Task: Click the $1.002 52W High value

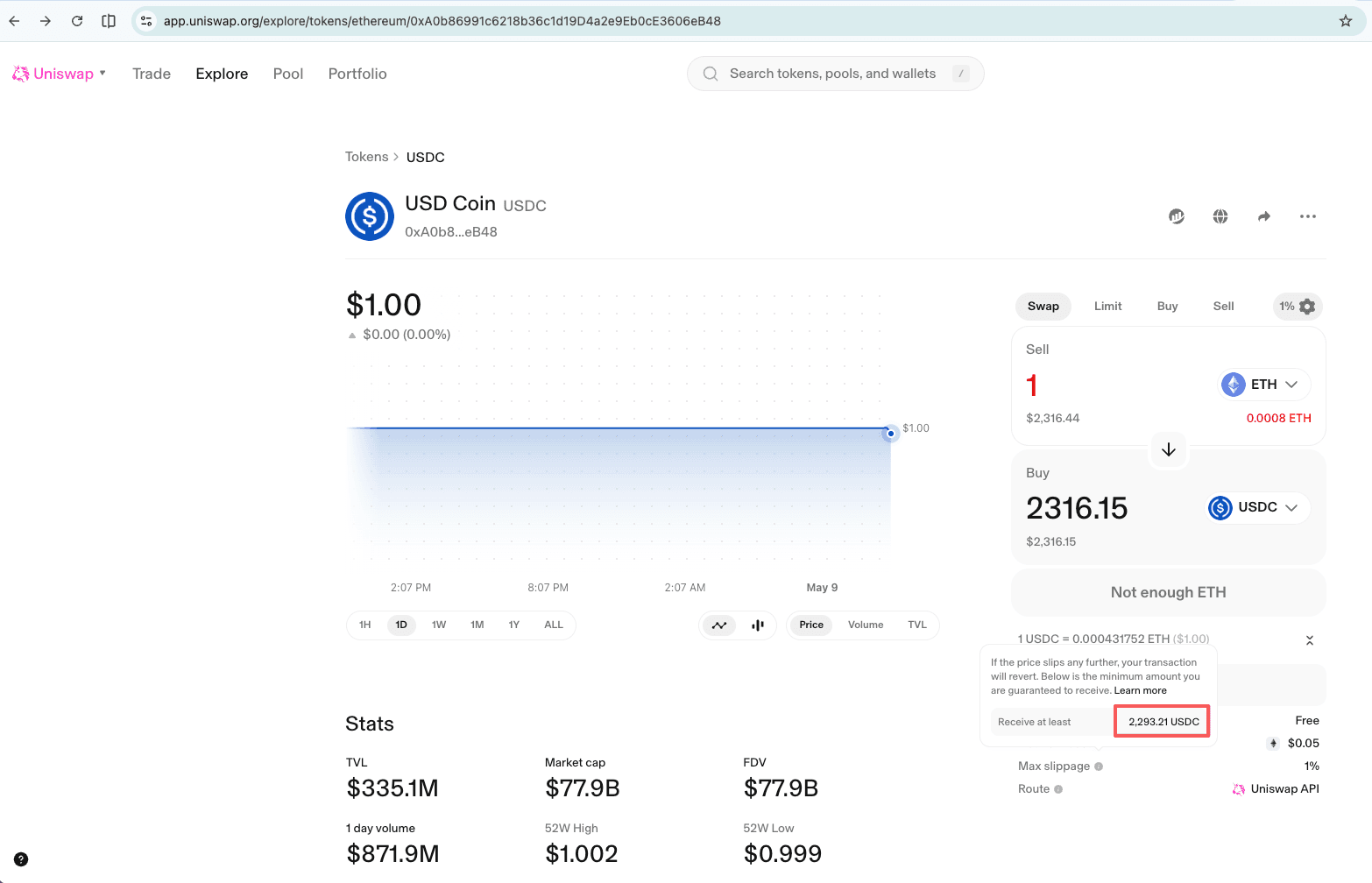Action: click(582, 853)
